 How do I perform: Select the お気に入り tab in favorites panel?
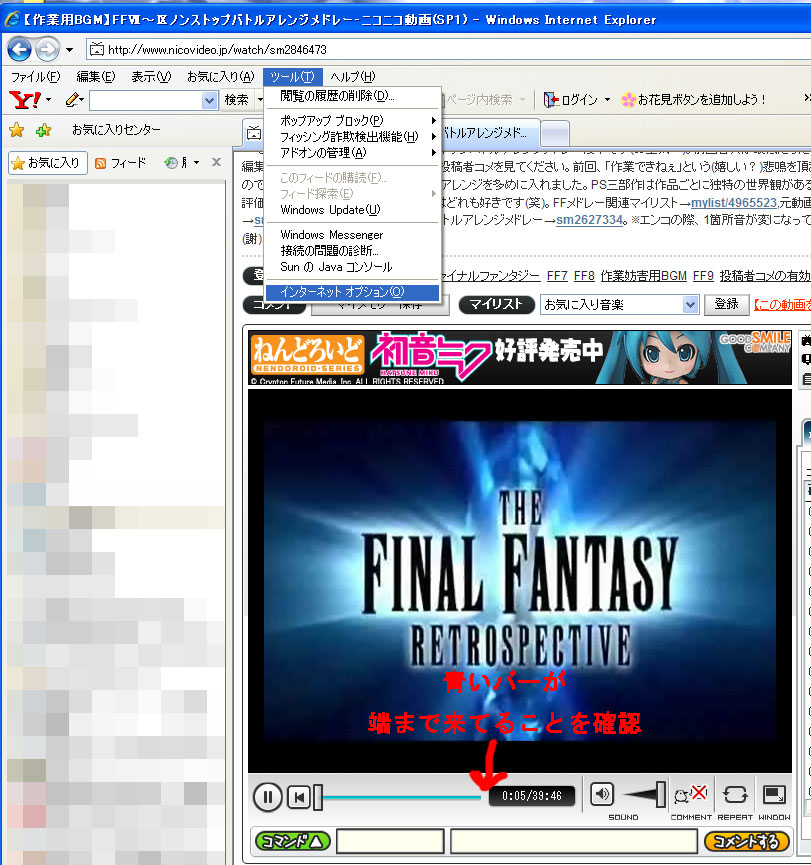click(47, 163)
